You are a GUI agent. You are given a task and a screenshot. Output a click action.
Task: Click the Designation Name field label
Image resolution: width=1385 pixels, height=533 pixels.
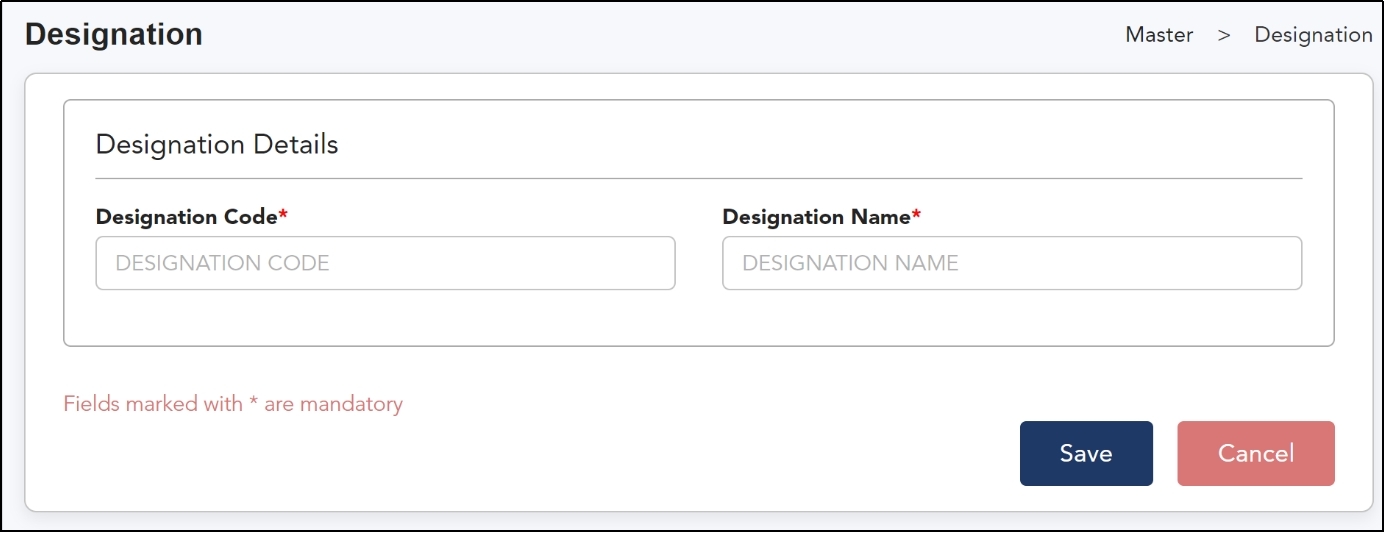pos(816,217)
